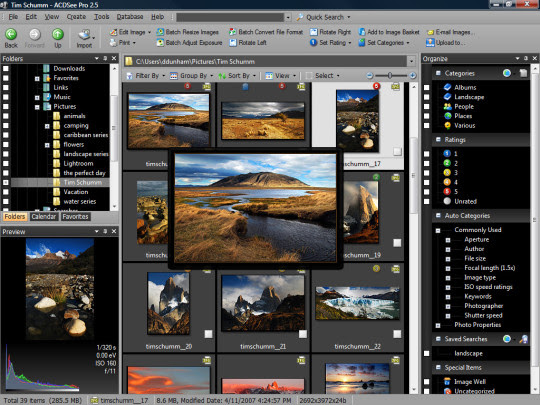Switch to the Calendar tab

[x=44, y=217]
